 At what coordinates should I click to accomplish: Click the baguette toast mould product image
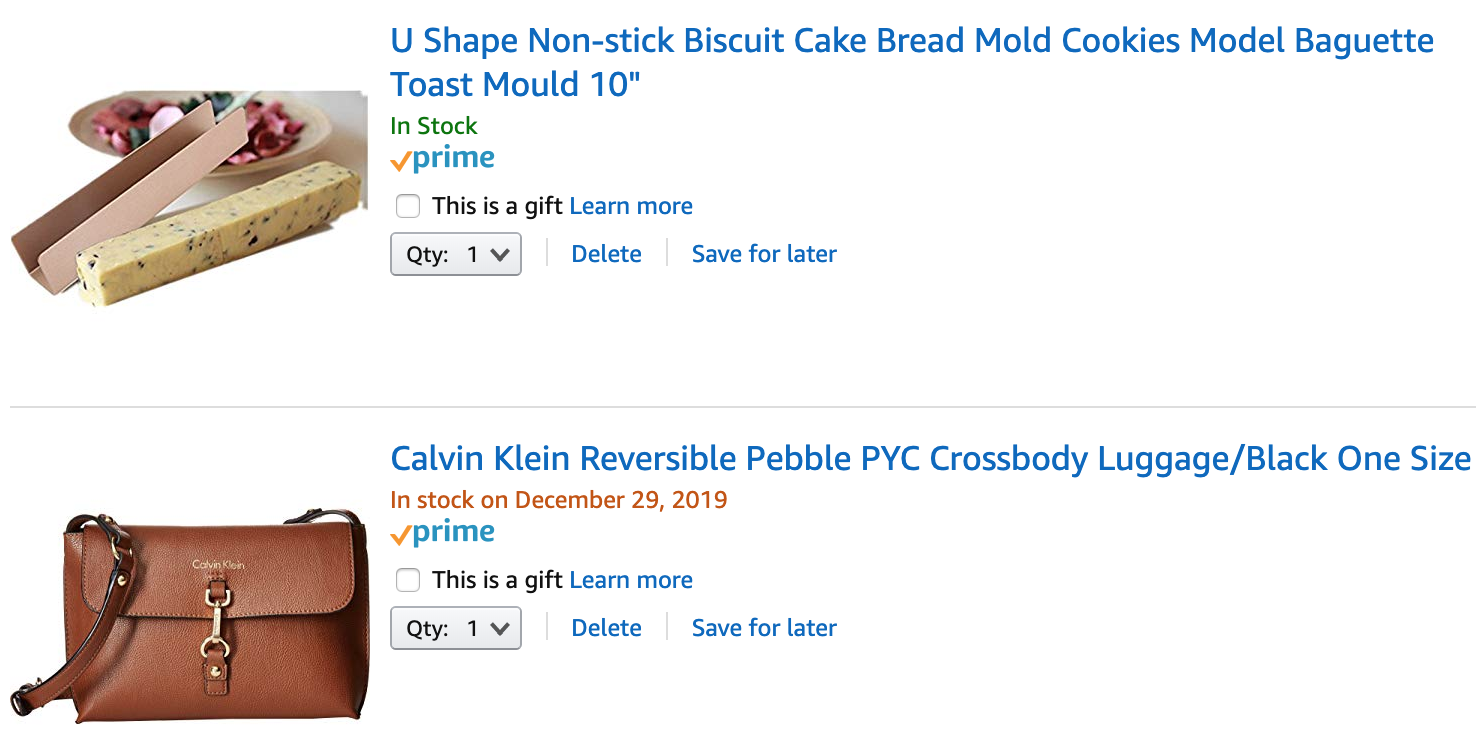[190, 198]
